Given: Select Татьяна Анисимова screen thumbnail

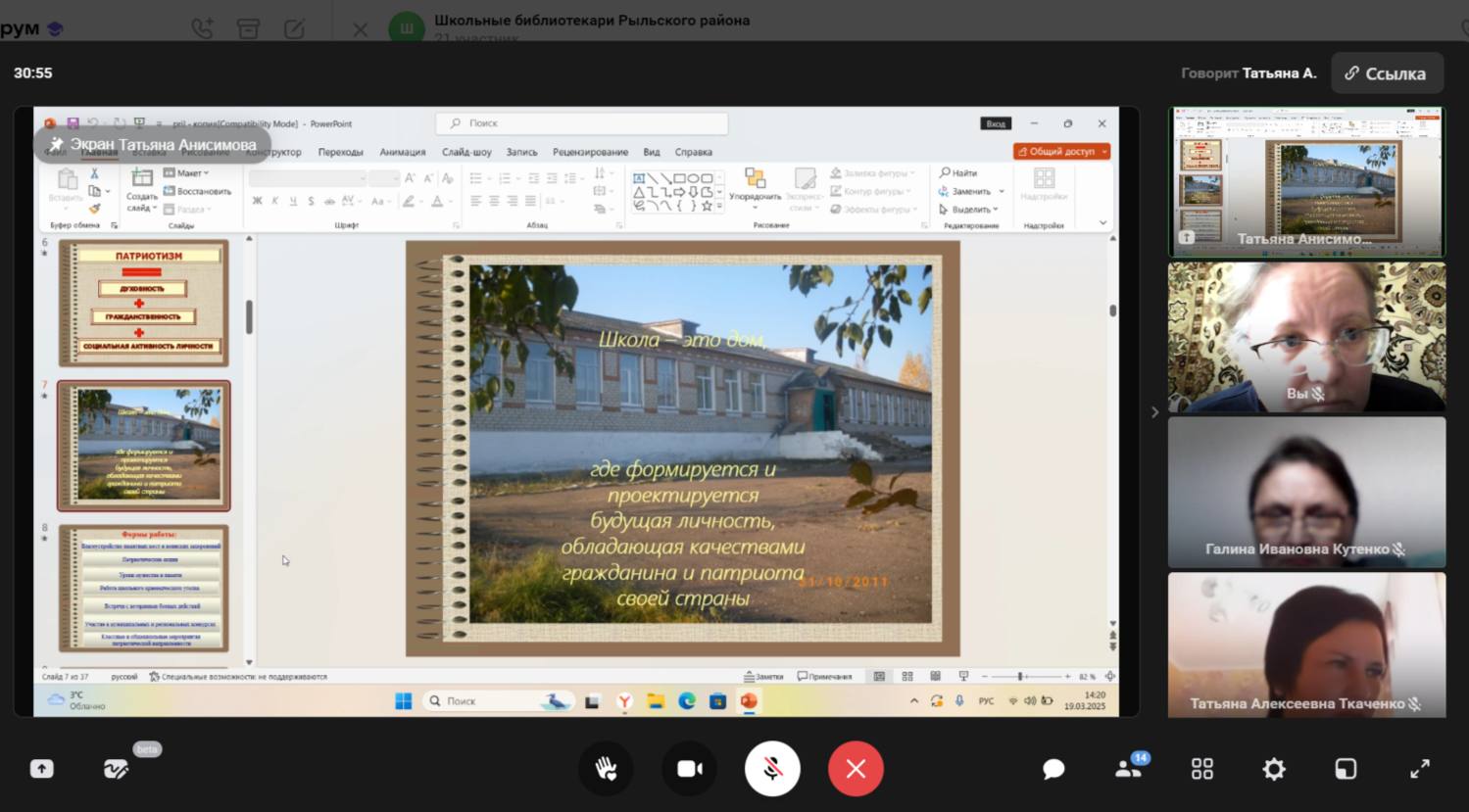Looking at the screenshot, I should tap(1306, 181).
